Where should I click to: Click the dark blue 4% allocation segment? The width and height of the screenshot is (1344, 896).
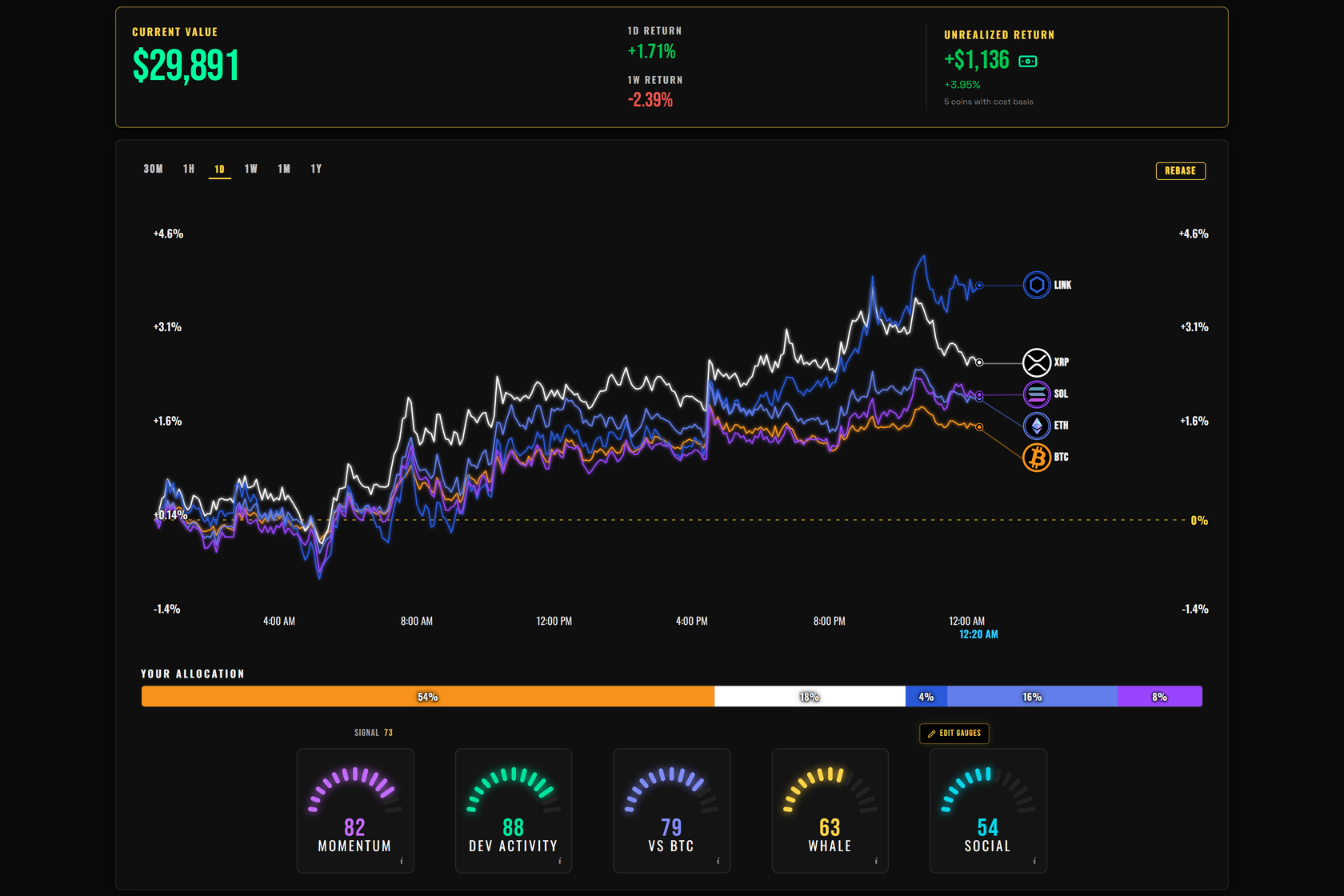(926, 697)
